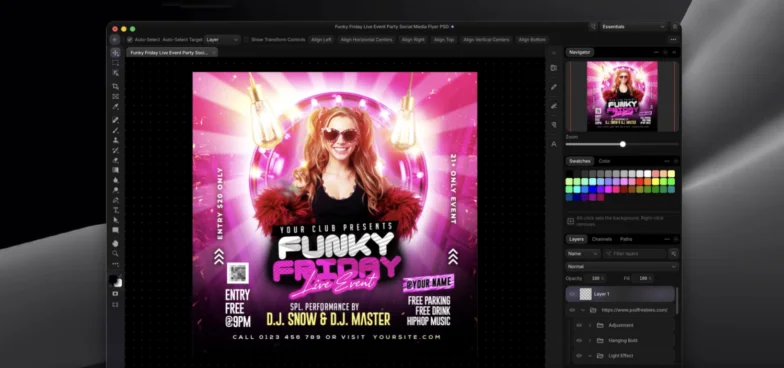This screenshot has height=368, width=784.
Task: Switch to the Color tab
Action: coord(604,161)
